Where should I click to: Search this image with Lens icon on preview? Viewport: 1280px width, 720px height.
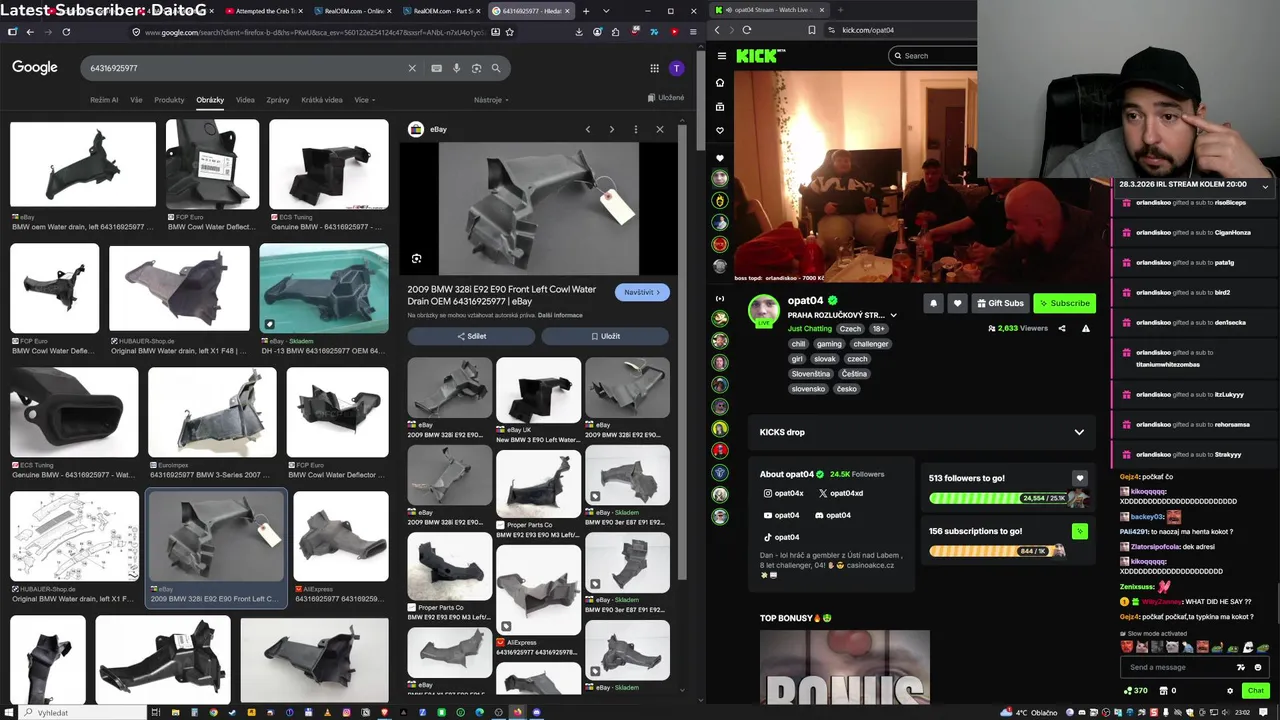417,259
